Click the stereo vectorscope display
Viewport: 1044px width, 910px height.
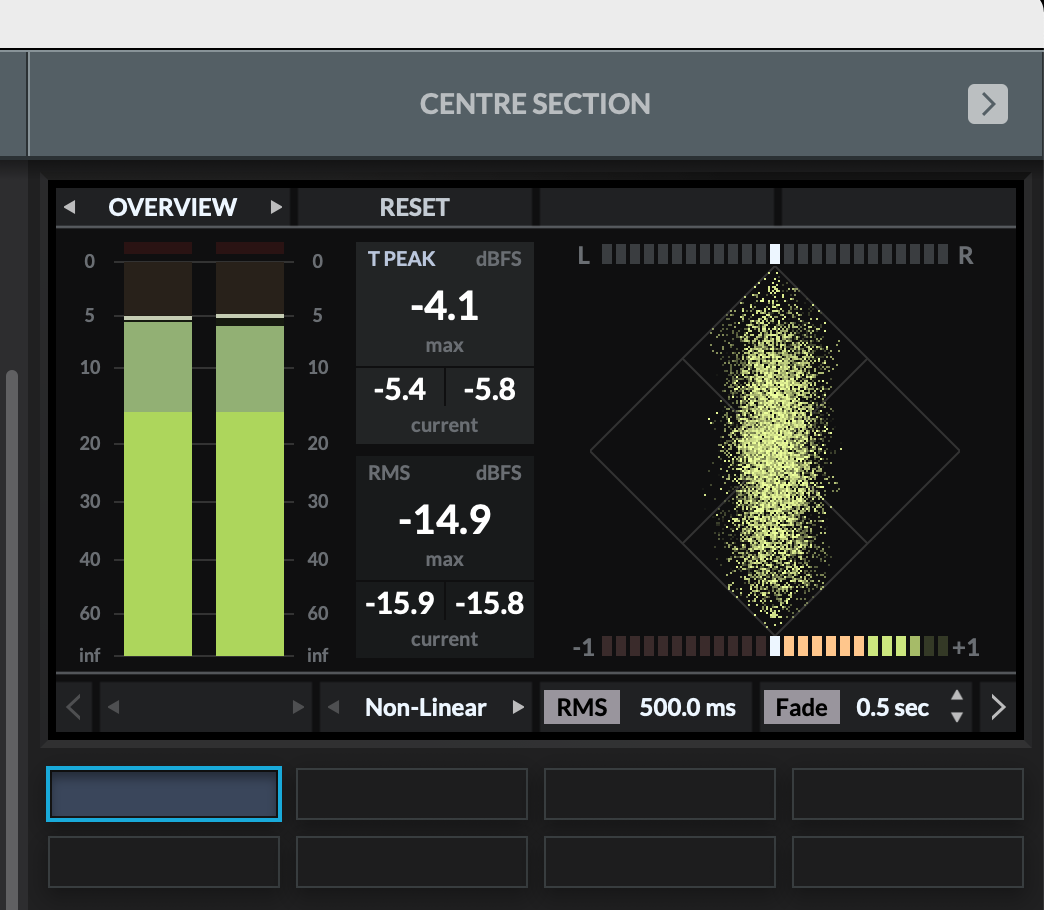coord(774,451)
